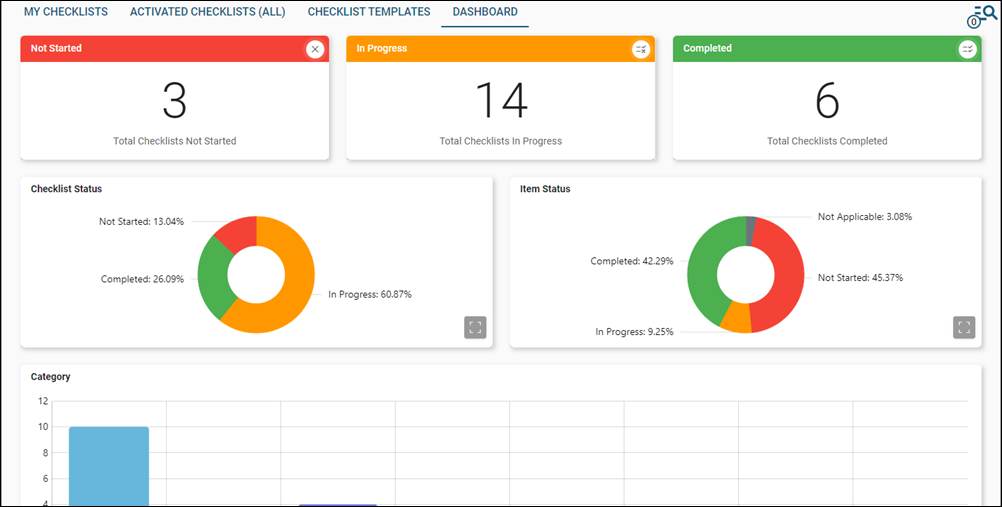
Task: Switch to the My Checklists tab
Action: pos(66,12)
